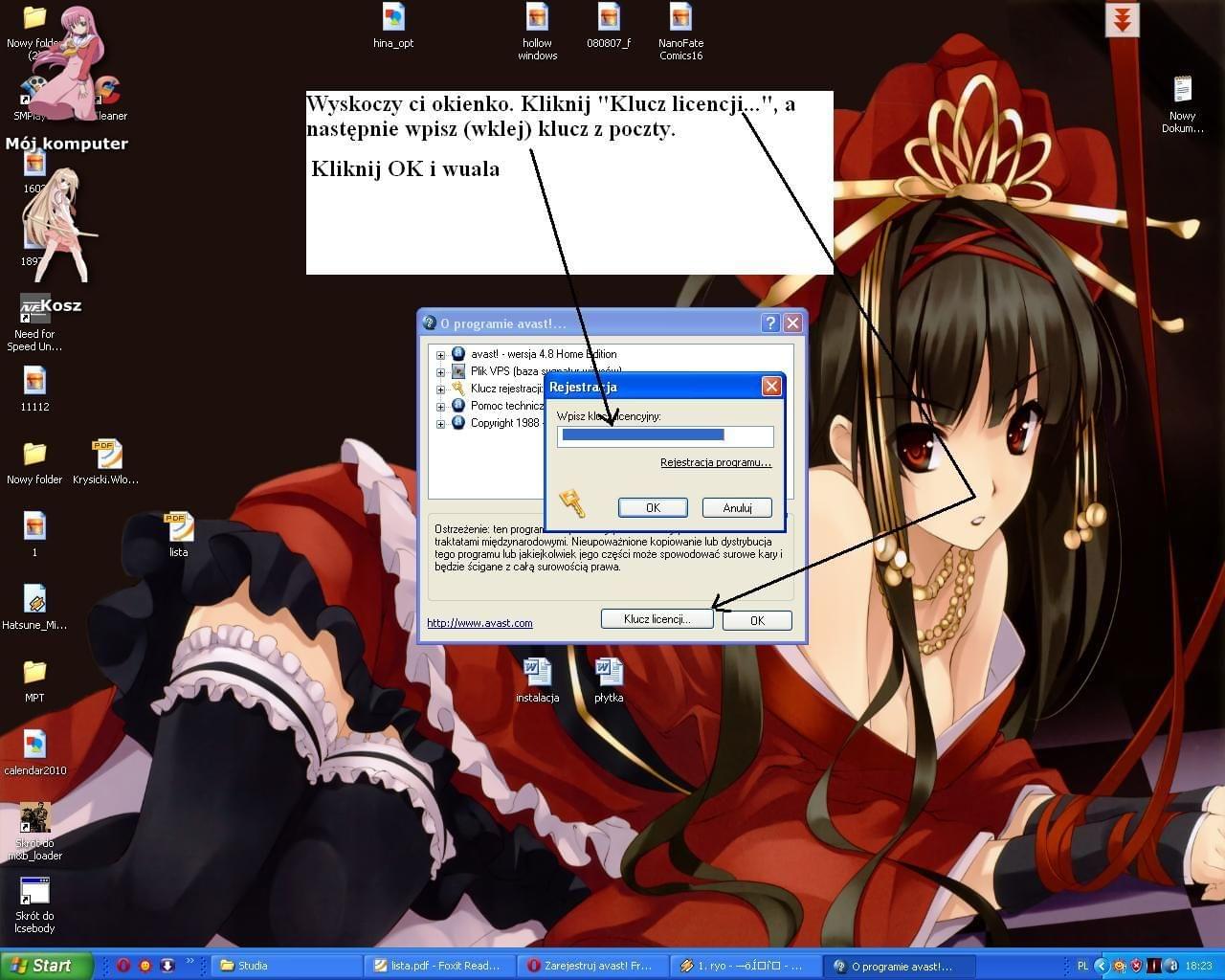Click the Klucz licencji... button
The height and width of the screenshot is (980, 1225).
(x=657, y=619)
